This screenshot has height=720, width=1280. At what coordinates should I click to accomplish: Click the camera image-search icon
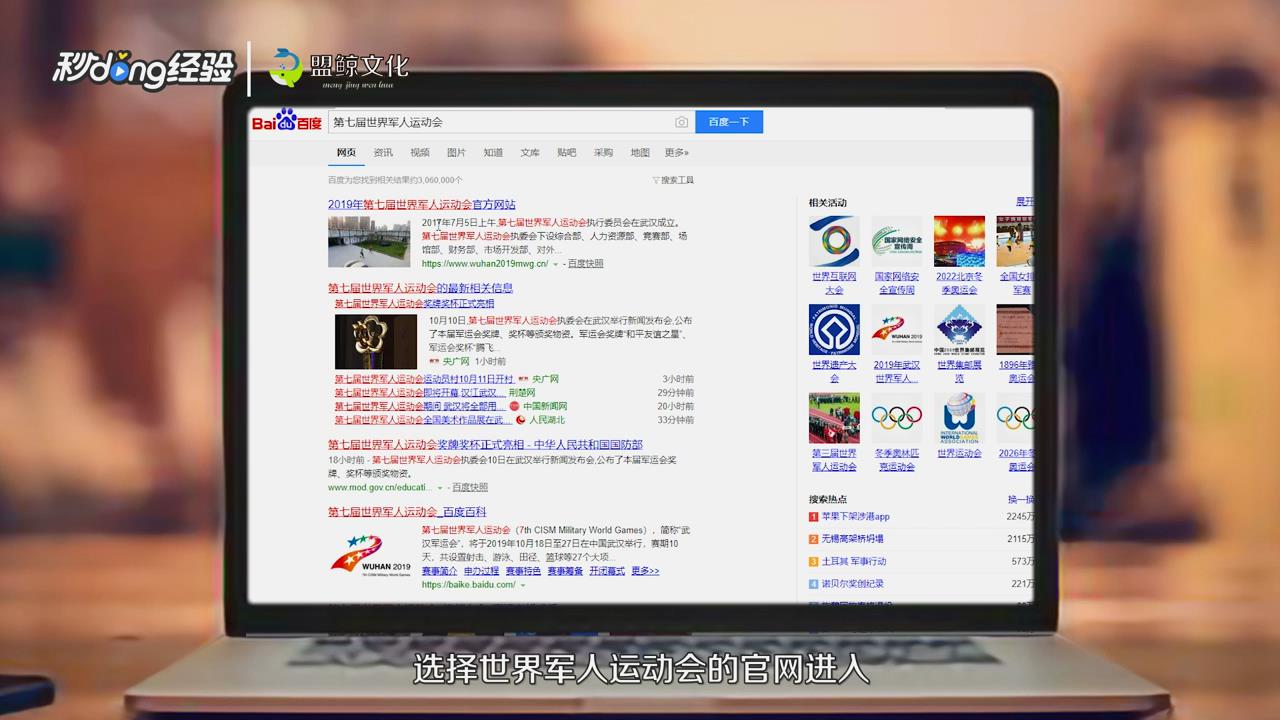[x=682, y=122]
